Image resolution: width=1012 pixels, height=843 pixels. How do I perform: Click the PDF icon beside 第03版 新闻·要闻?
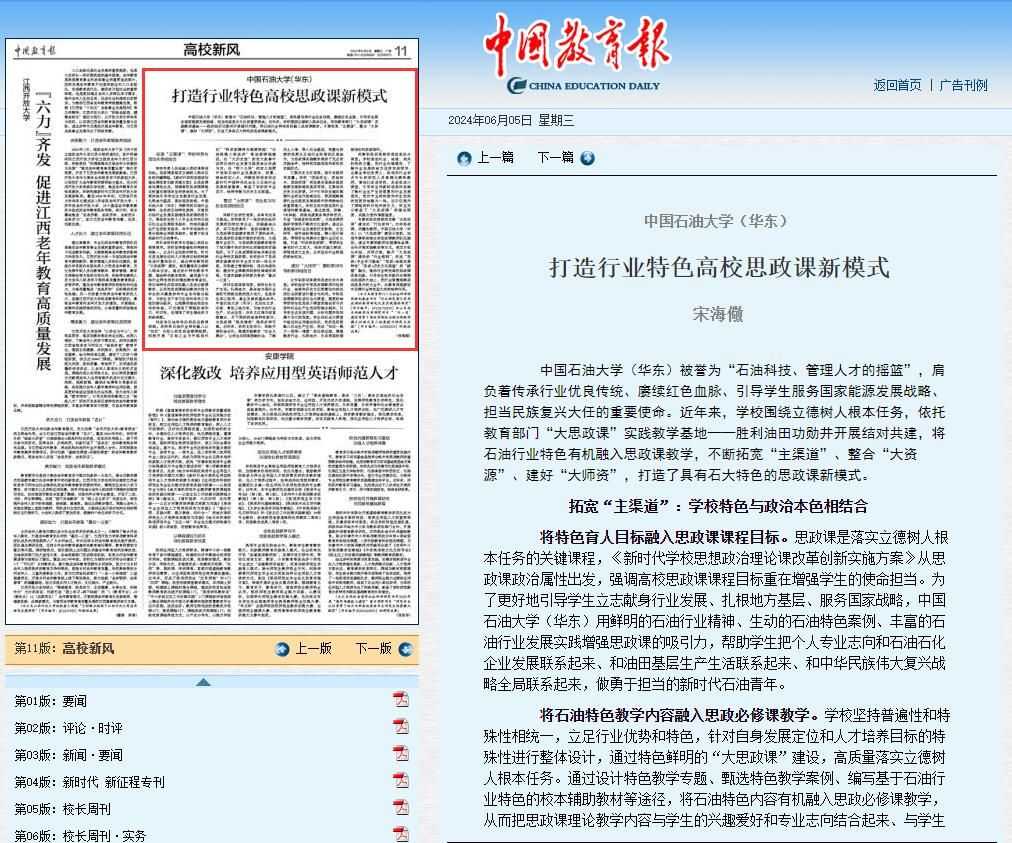tap(401, 753)
